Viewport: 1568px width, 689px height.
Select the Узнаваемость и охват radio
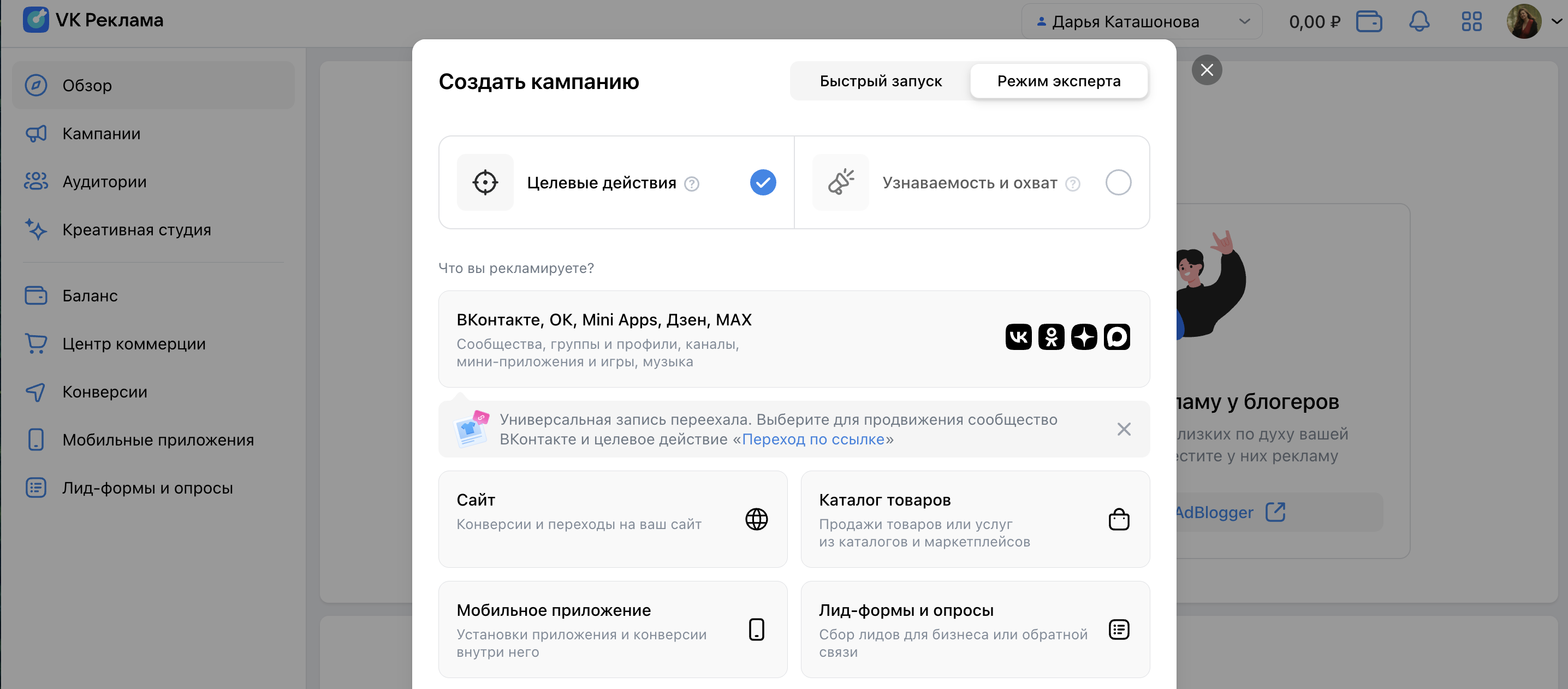pyautogui.click(x=1118, y=182)
